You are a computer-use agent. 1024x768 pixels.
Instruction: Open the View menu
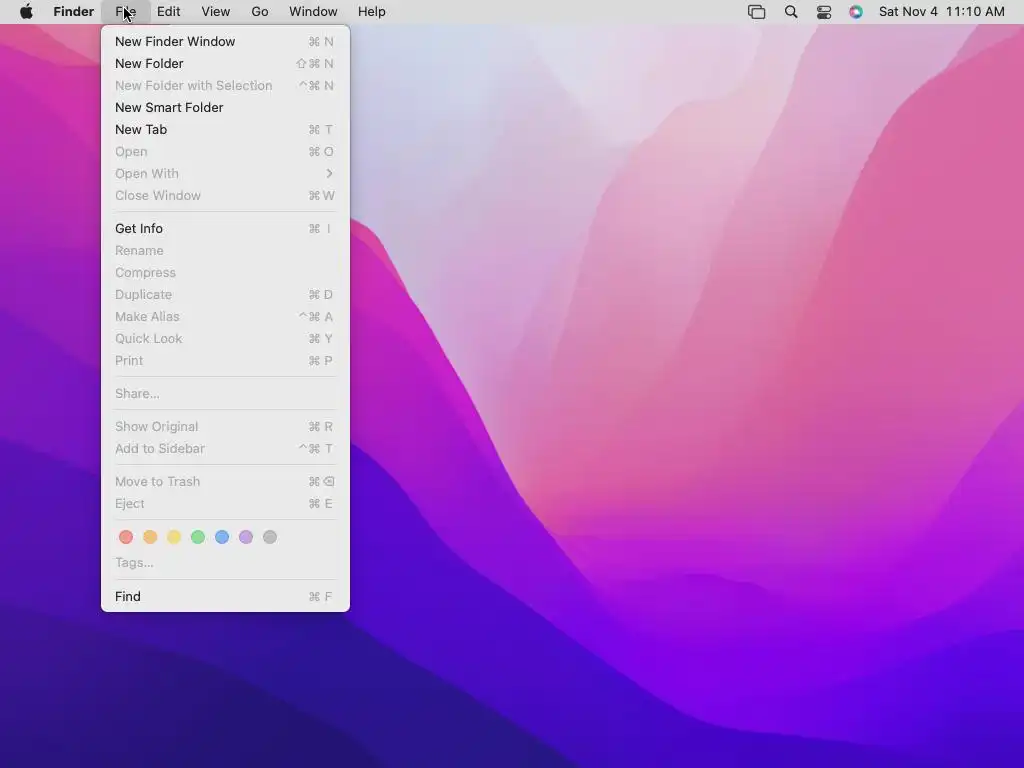(216, 12)
